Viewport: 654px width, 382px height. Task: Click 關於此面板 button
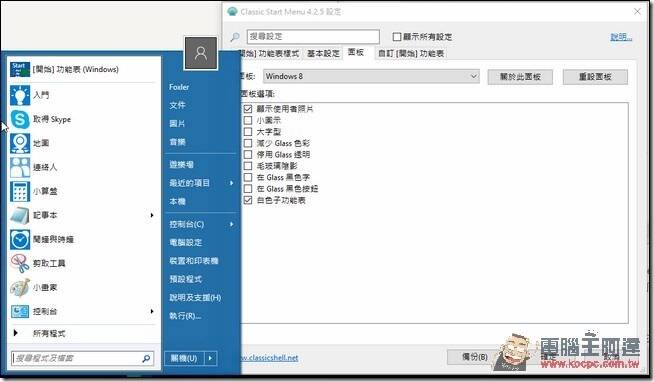point(520,77)
